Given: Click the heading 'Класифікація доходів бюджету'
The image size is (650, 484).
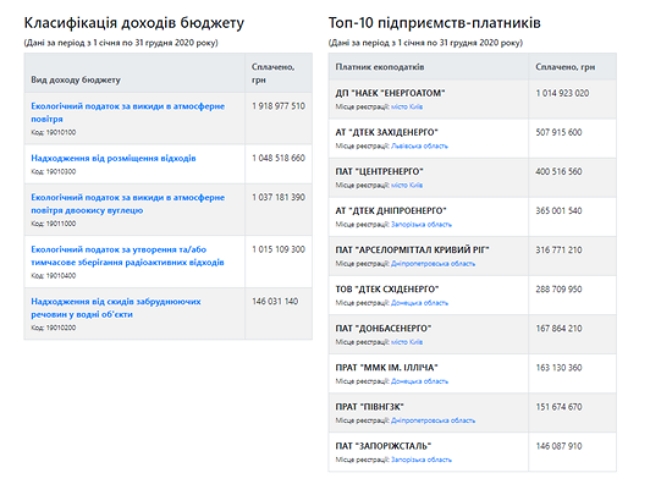Looking at the screenshot, I should 134,23.
